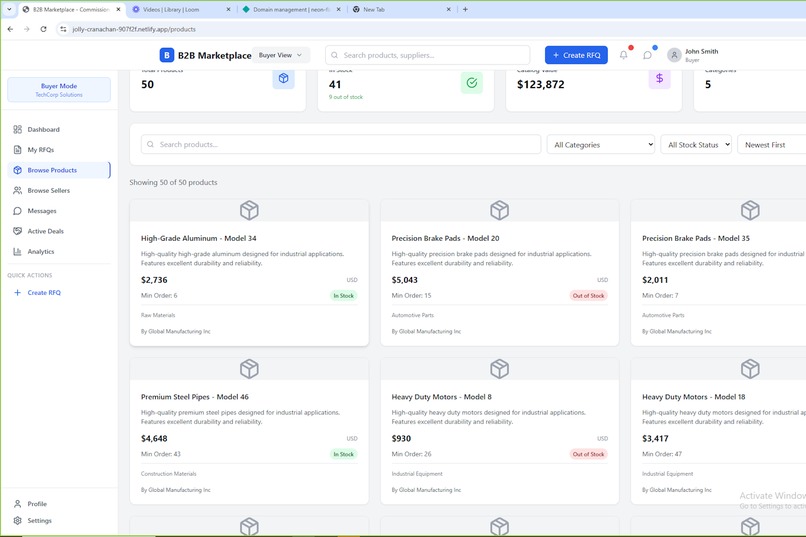Close the Domain management browser tab

pos(338,9)
